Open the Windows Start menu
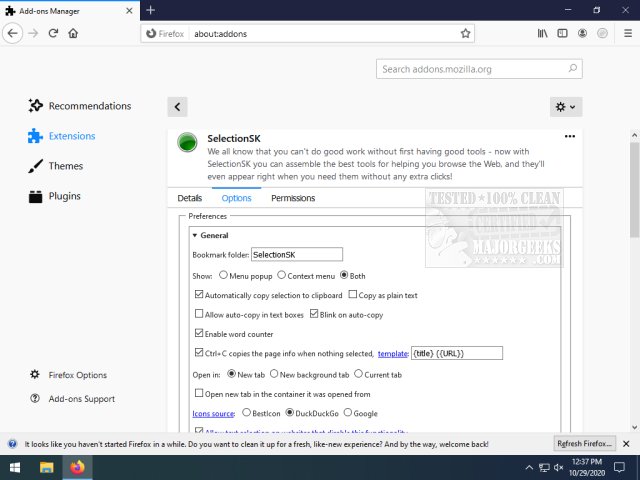640x480 pixels. point(15,467)
